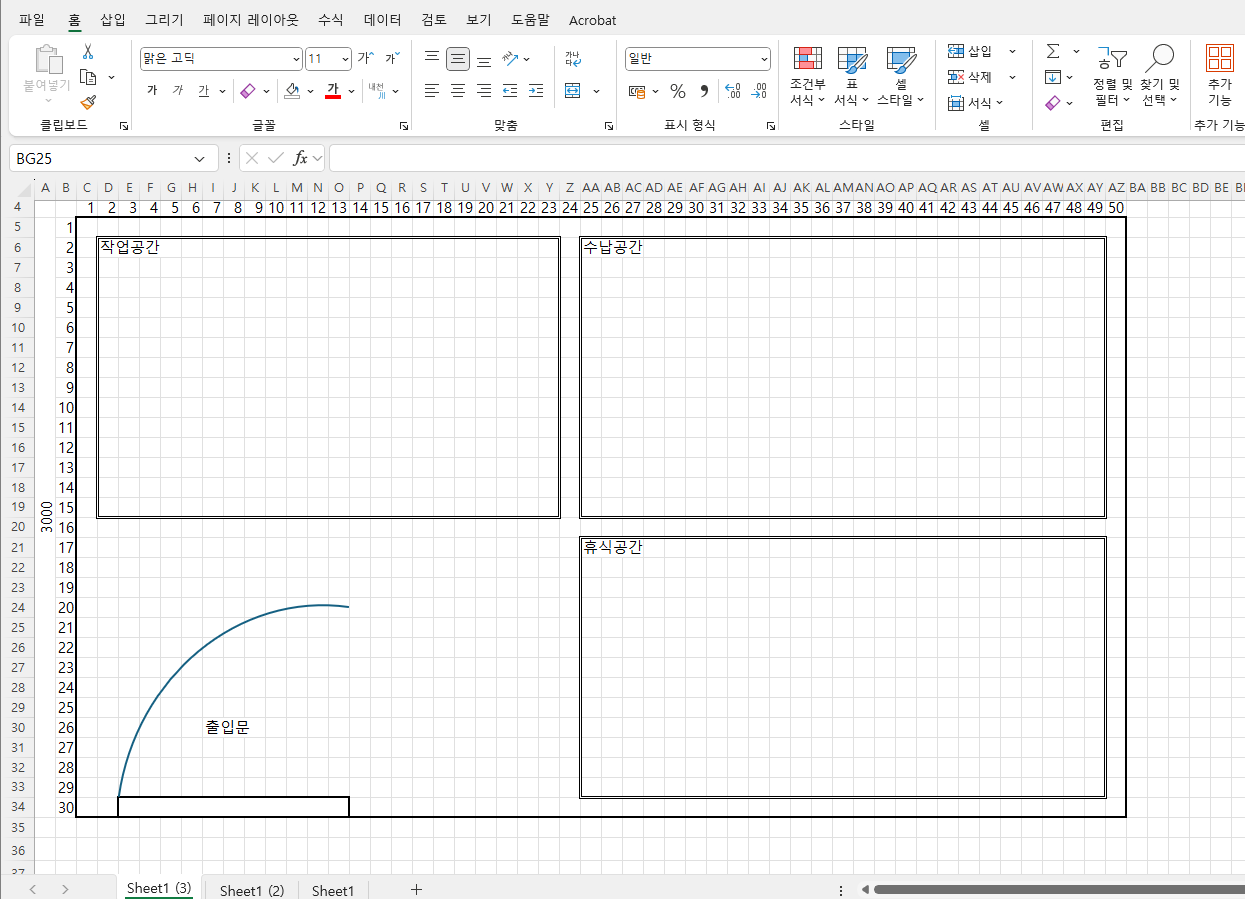Open the fill color dropdown arrow
Screen dimensions: 1245x899
(310, 91)
